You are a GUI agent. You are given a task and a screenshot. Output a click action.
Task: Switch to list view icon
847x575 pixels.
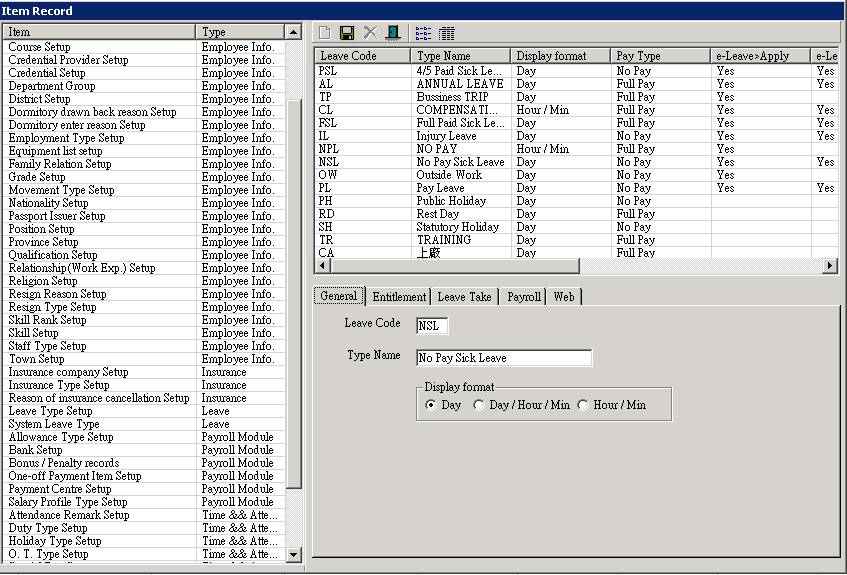click(423, 34)
